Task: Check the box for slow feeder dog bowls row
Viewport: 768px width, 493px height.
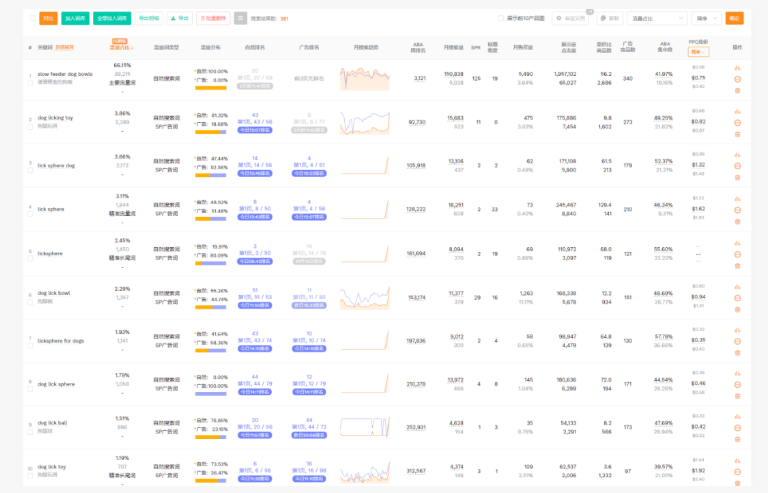Action: (x=30, y=83)
